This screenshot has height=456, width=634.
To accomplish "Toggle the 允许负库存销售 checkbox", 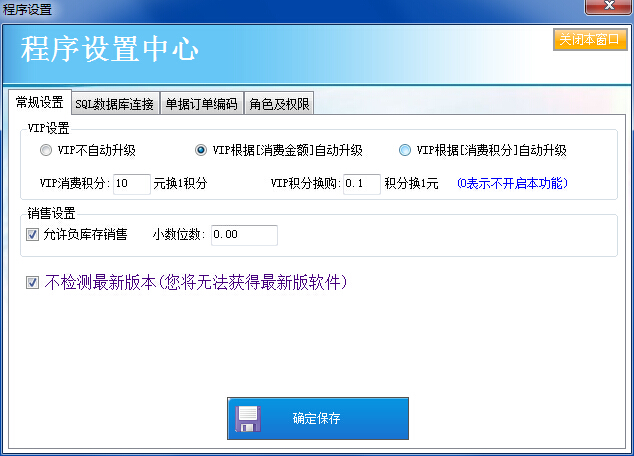I will (33, 235).
